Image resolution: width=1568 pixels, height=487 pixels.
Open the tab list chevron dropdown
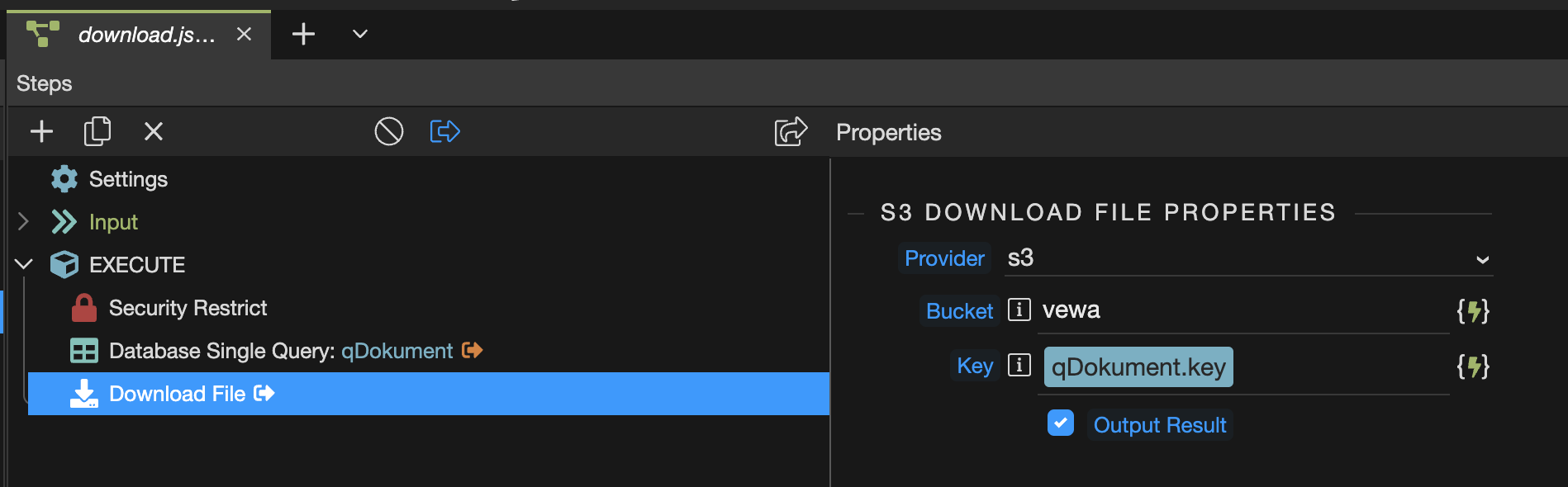(x=360, y=34)
